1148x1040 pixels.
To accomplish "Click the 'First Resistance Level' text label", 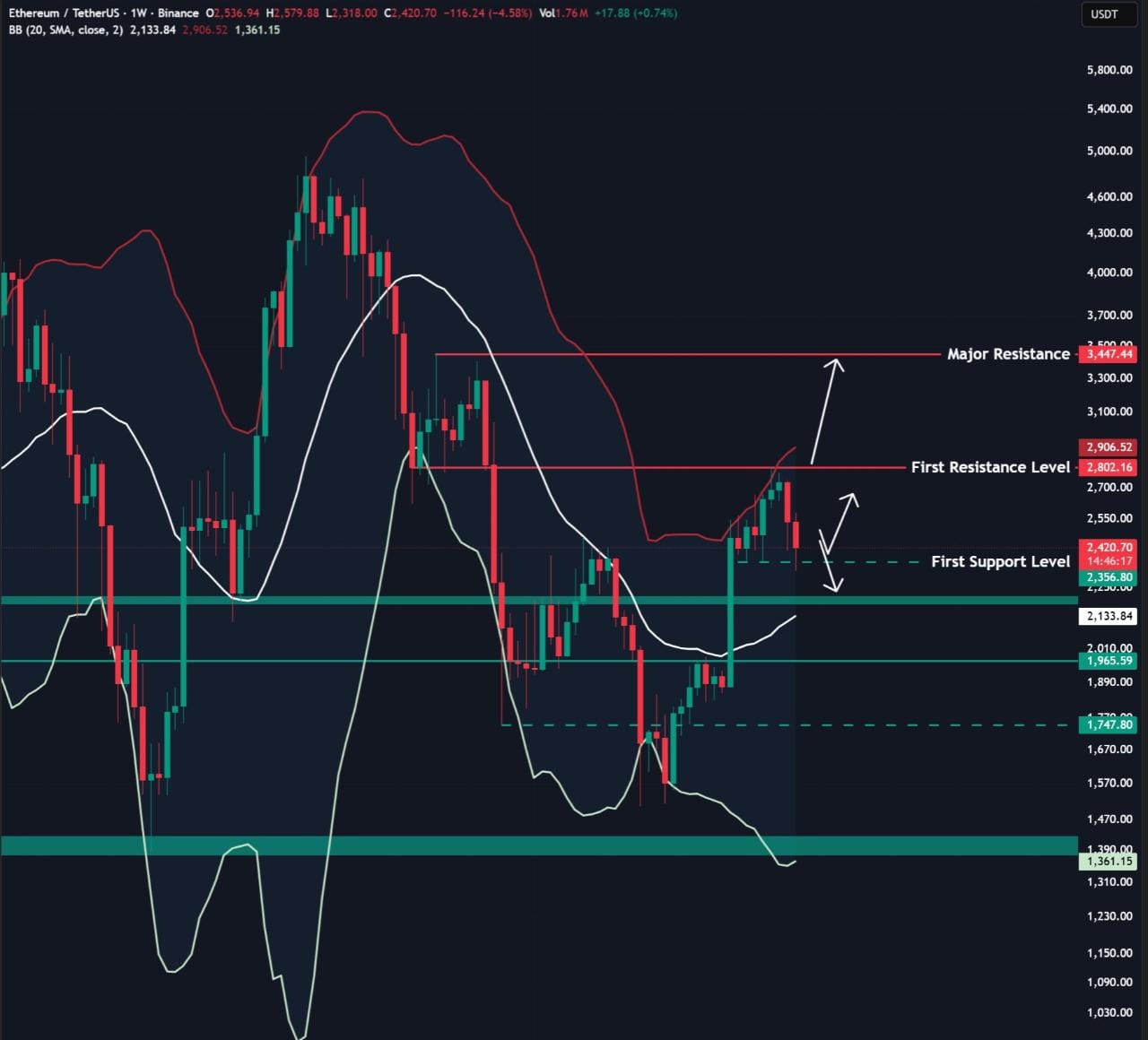I will (x=990, y=467).
